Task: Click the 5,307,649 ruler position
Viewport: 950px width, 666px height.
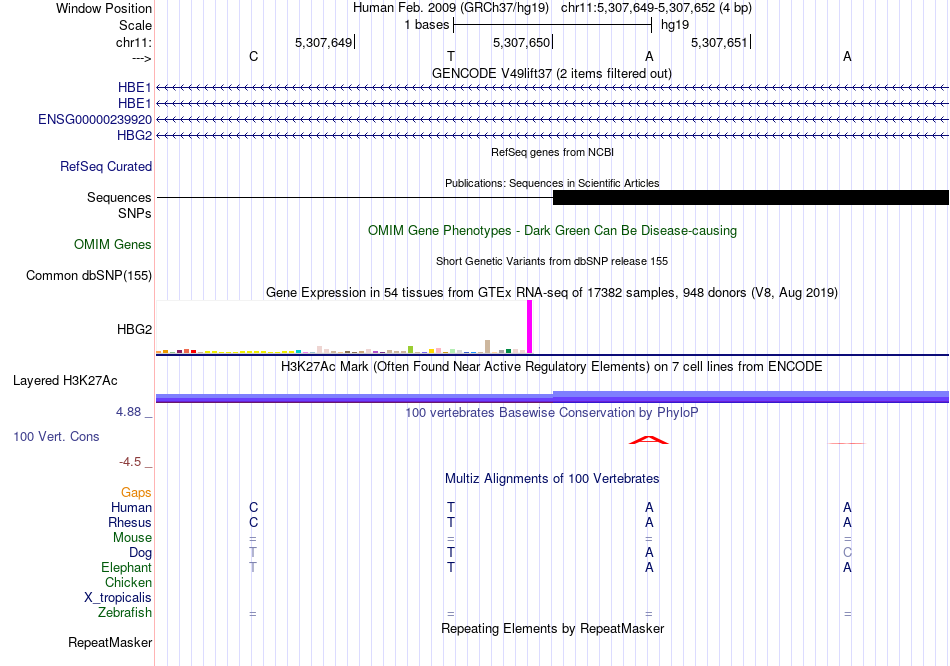Action: point(324,42)
